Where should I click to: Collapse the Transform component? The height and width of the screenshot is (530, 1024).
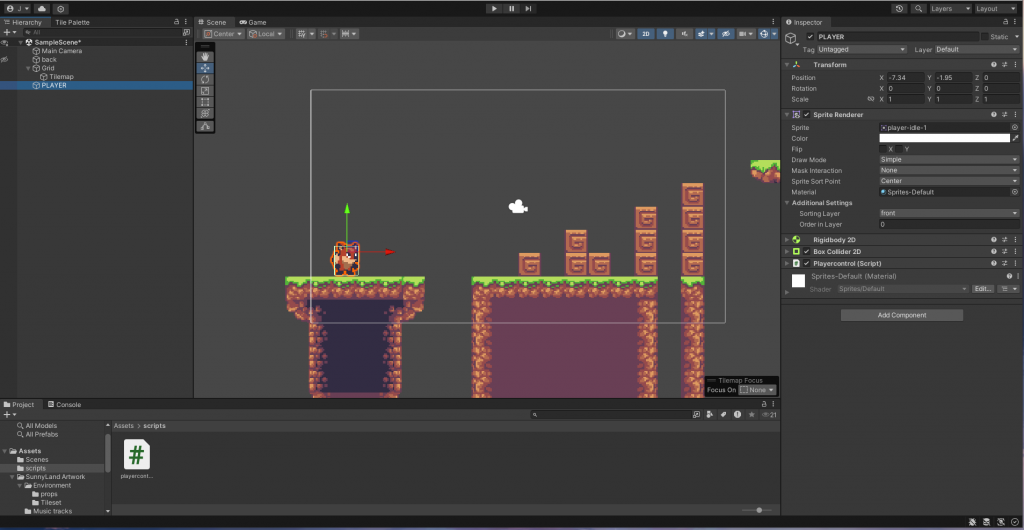coord(787,65)
